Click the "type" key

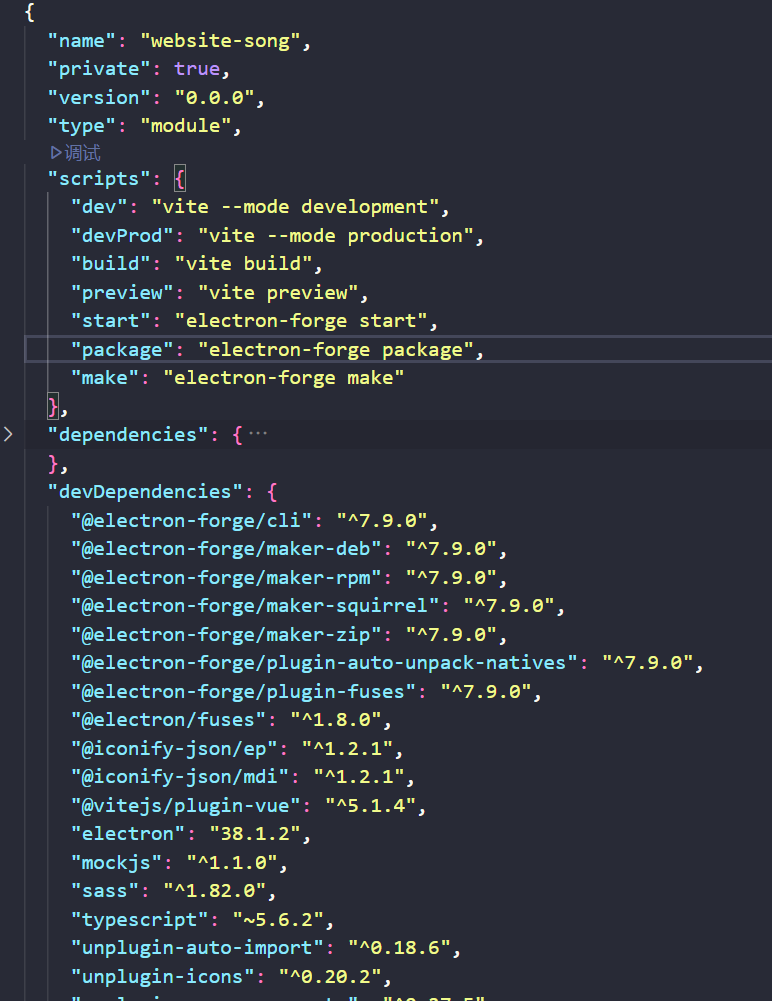click(x=83, y=126)
